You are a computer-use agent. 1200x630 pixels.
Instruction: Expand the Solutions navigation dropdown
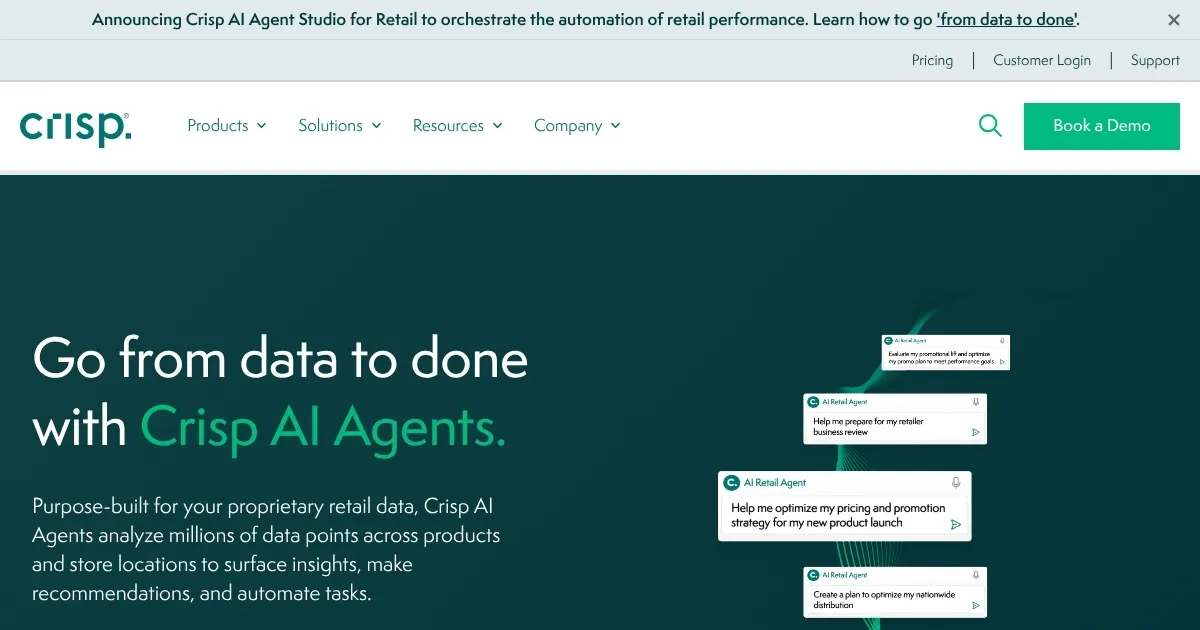click(340, 126)
